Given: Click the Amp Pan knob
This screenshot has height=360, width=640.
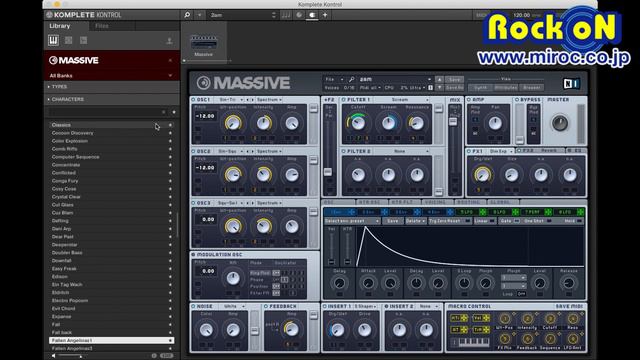Looking at the screenshot, I should 495,123.
